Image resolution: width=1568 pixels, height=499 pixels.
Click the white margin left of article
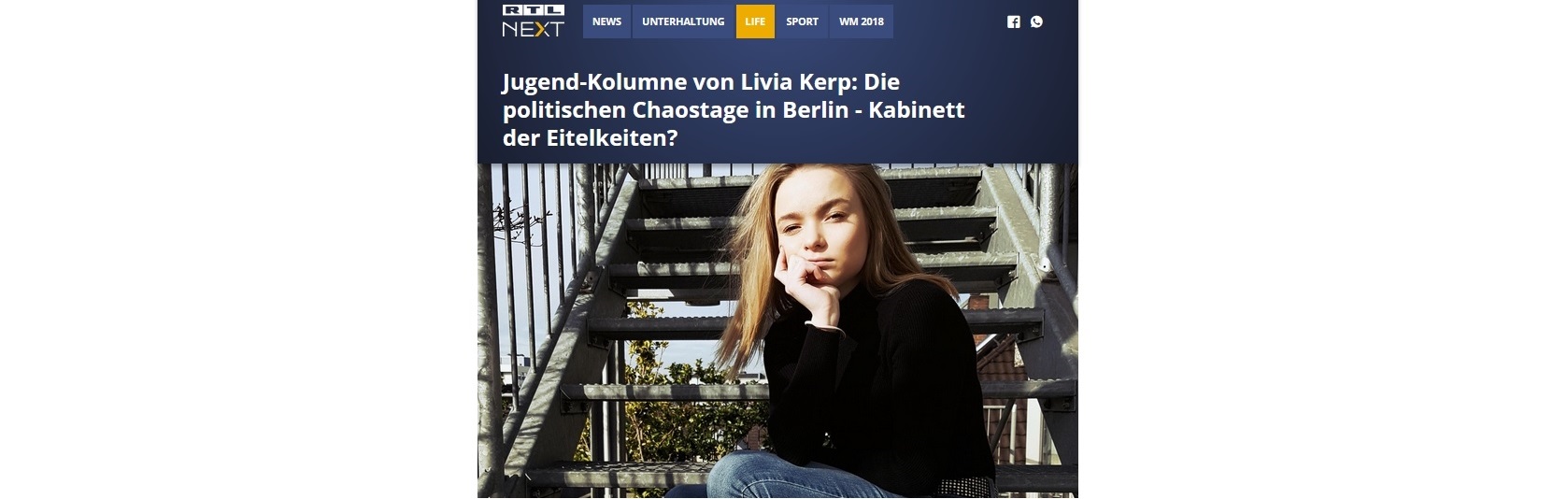238,249
